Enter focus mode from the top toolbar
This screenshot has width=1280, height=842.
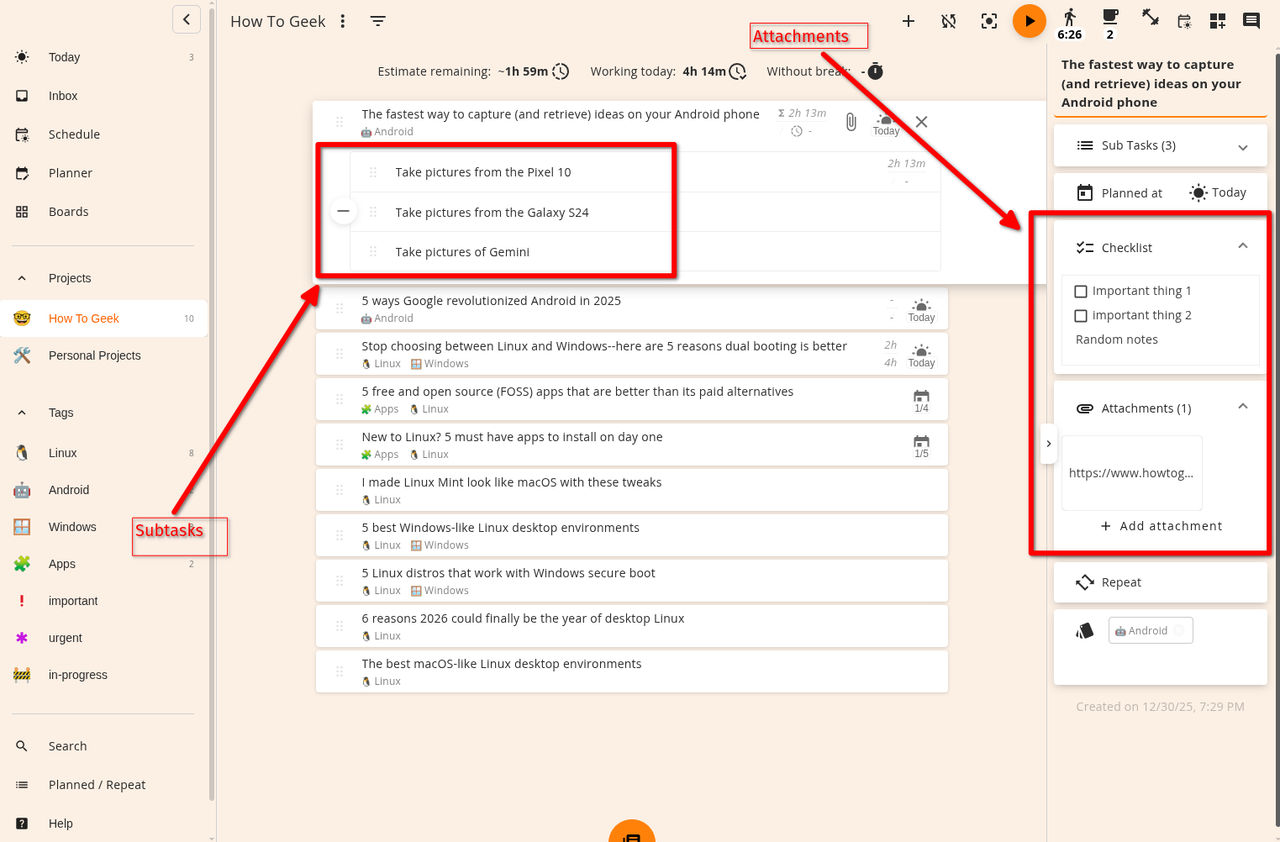click(x=989, y=21)
